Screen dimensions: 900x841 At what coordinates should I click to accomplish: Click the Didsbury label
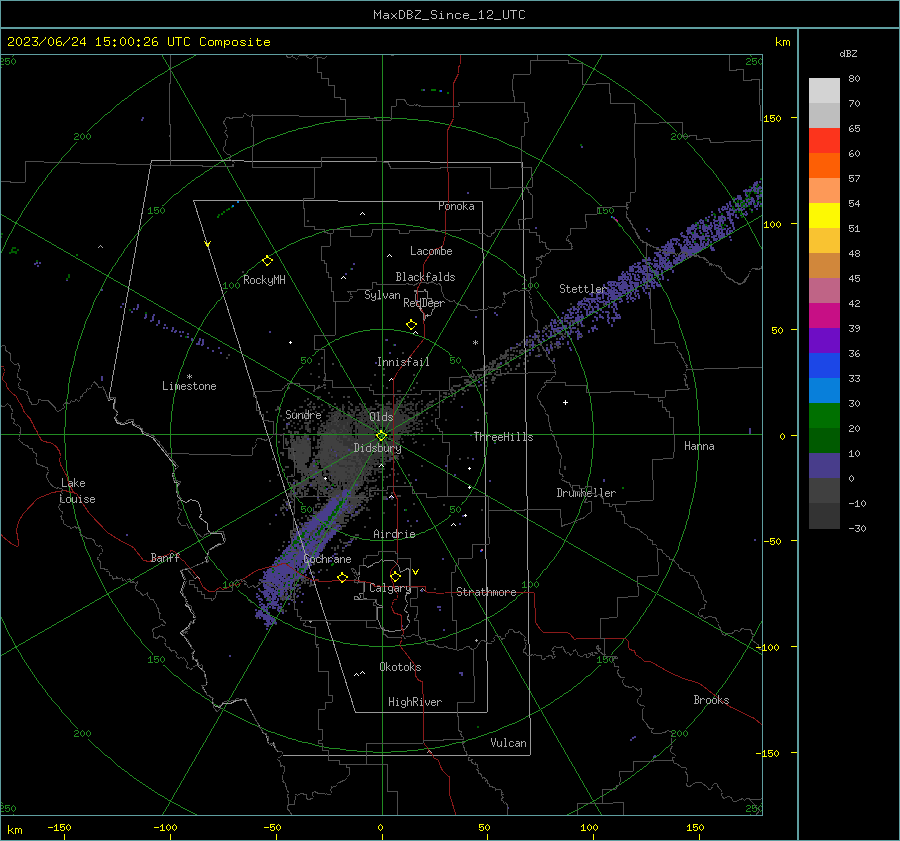pos(378,448)
